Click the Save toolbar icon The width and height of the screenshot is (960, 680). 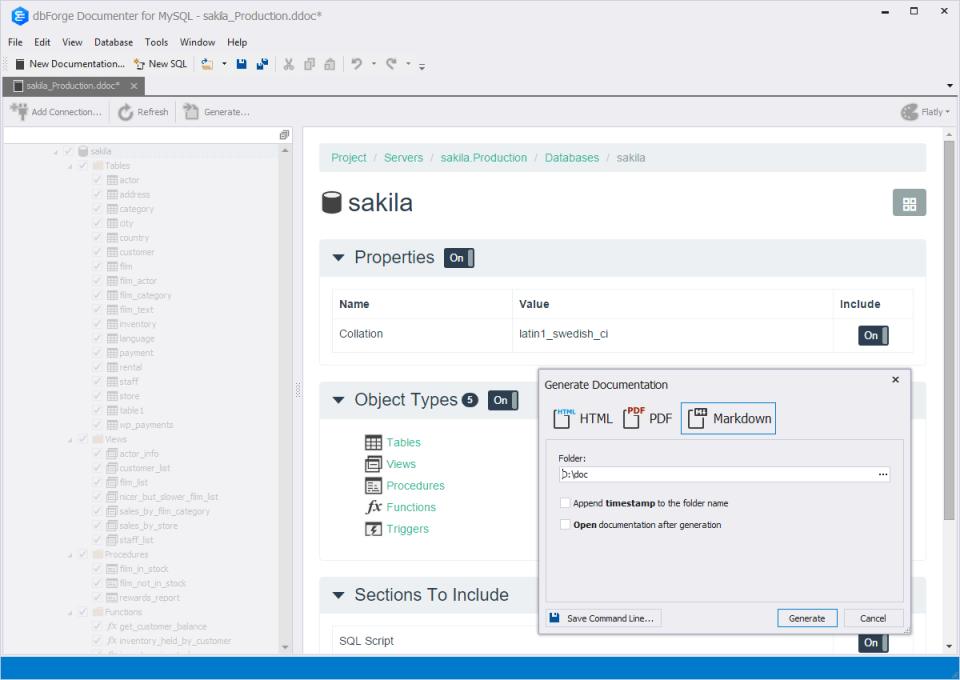coord(242,63)
